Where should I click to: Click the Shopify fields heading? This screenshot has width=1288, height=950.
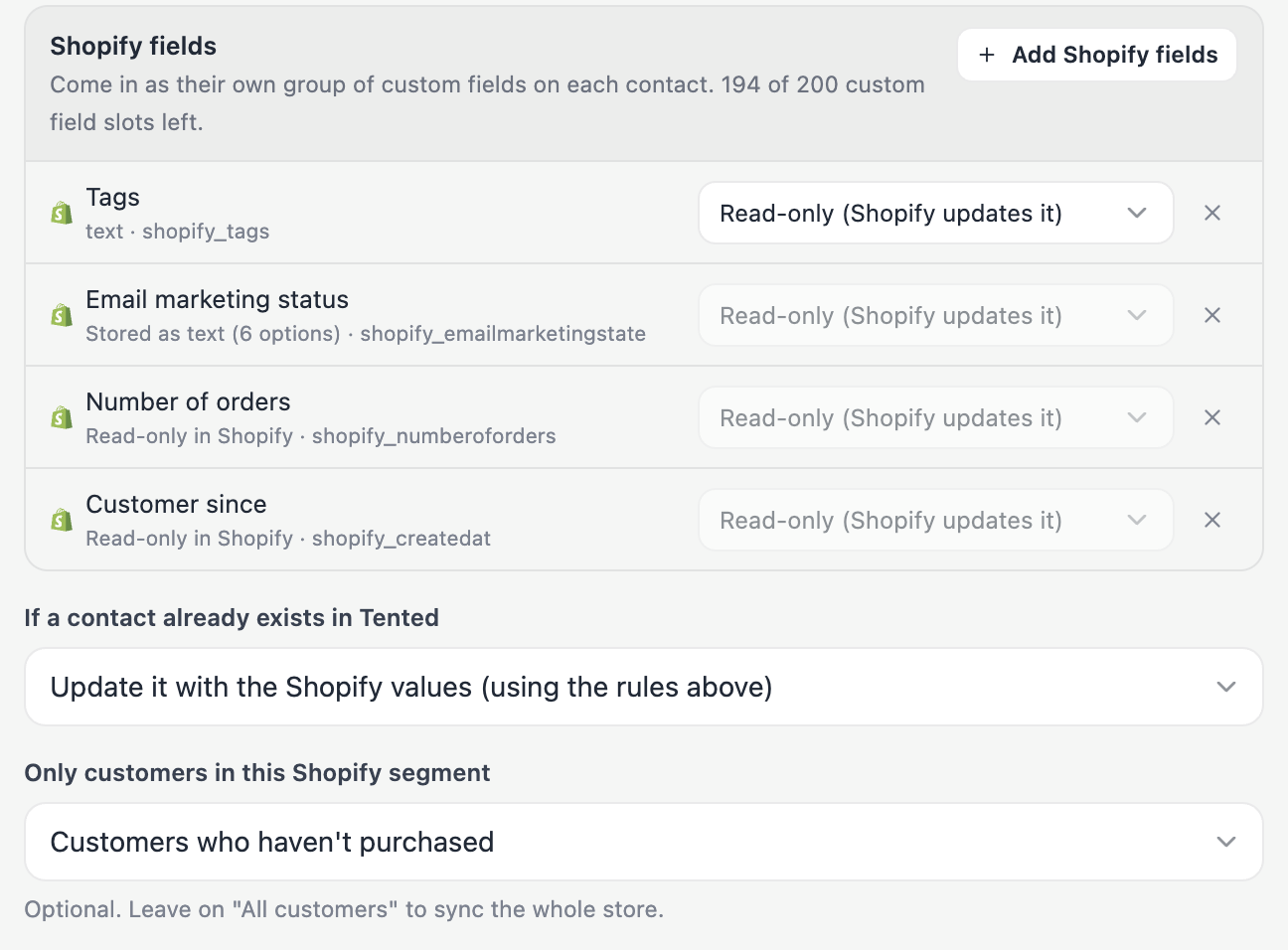point(133,46)
